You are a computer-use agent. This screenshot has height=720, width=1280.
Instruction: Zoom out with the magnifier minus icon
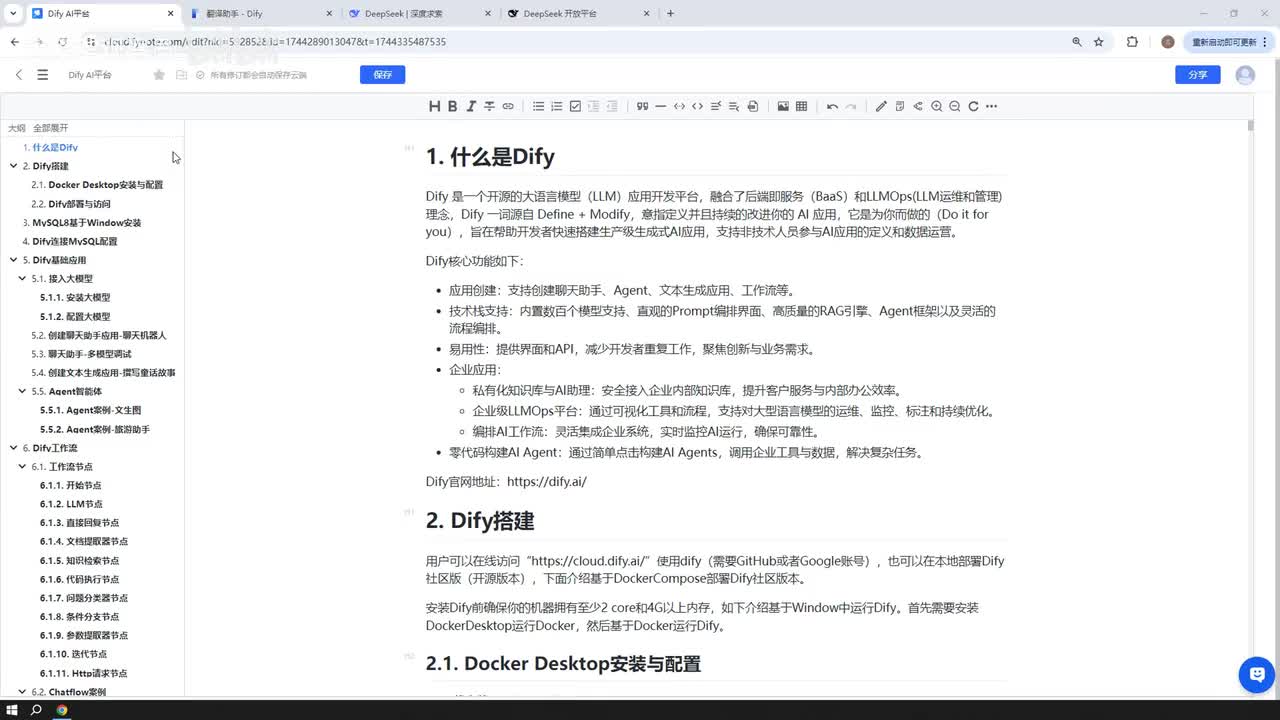click(955, 106)
